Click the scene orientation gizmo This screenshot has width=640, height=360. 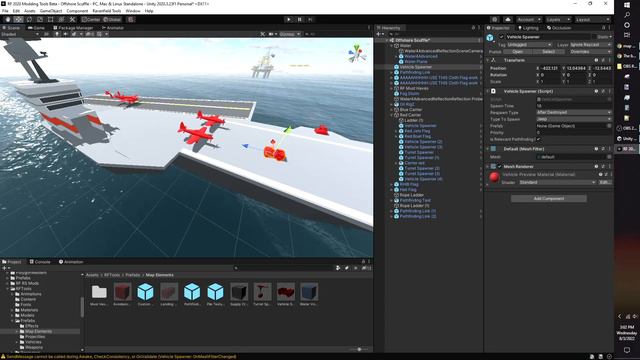coord(357,53)
